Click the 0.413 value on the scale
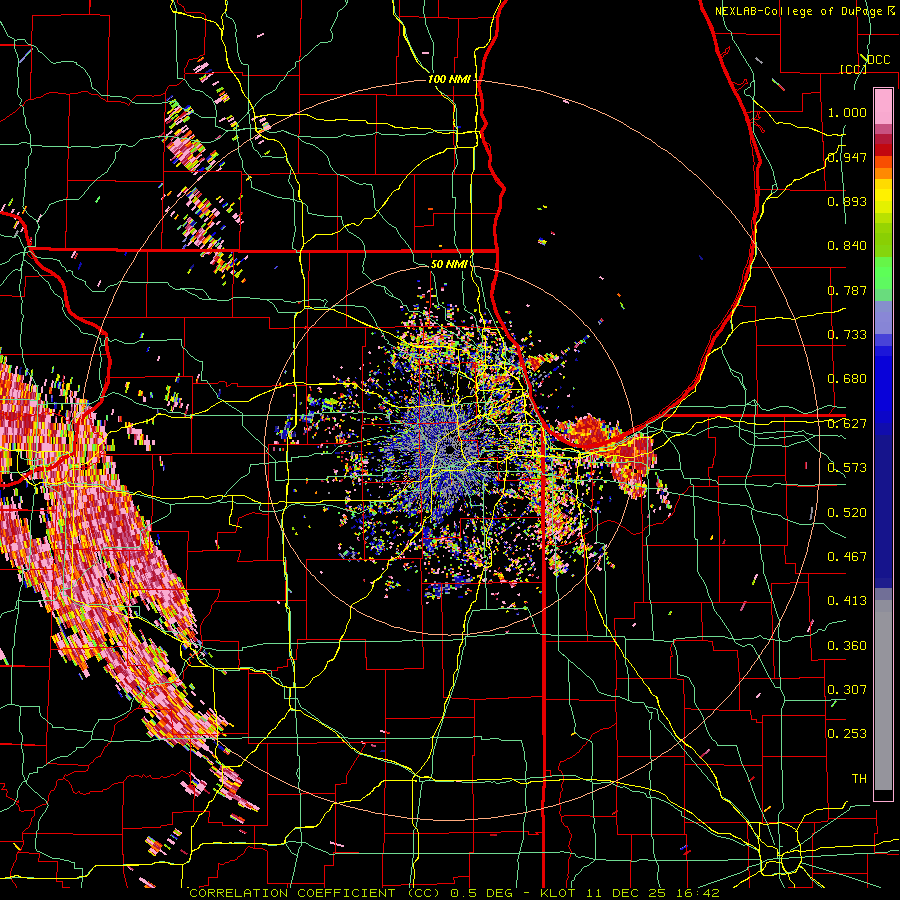The height and width of the screenshot is (900, 900). tap(847, 601)
